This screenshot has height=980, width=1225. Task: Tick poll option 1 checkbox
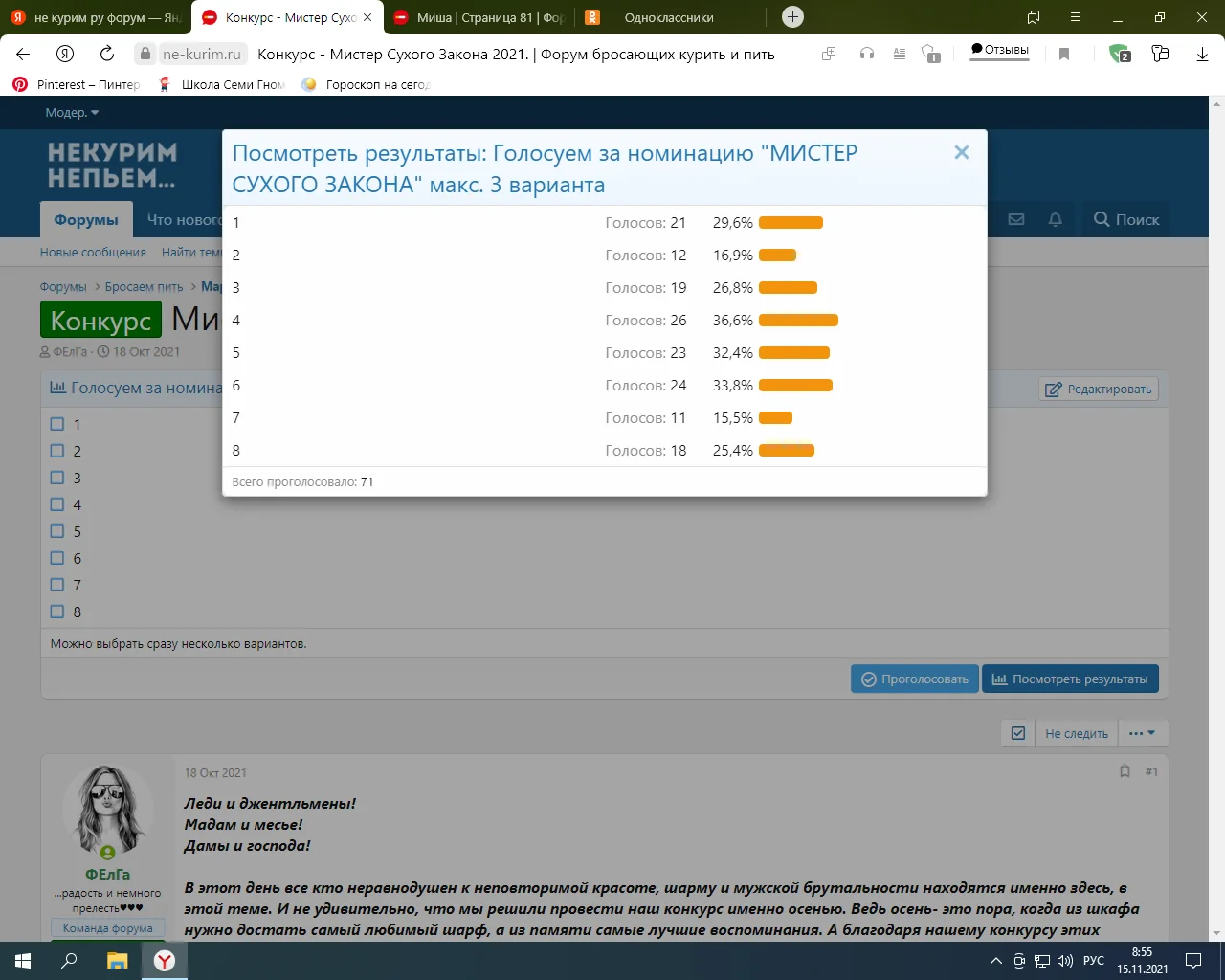coord(57,424)
